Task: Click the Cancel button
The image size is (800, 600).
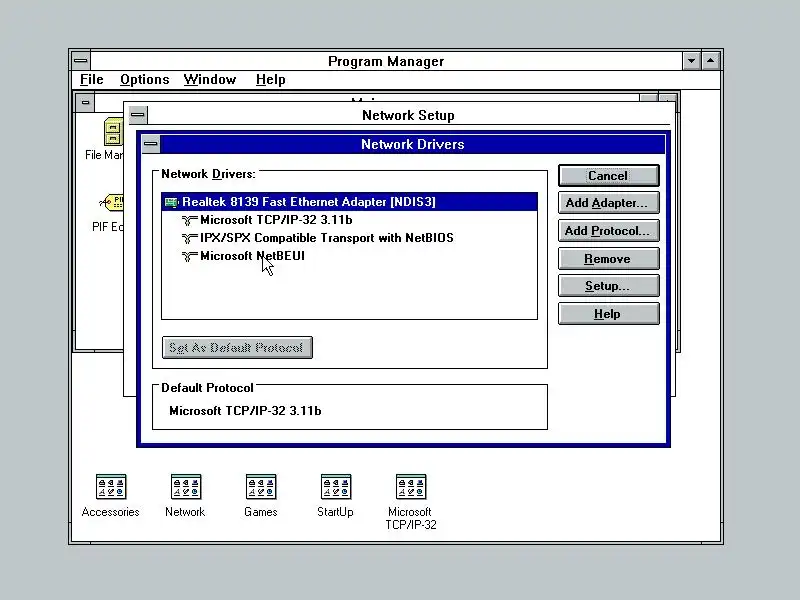Action: 609,176
